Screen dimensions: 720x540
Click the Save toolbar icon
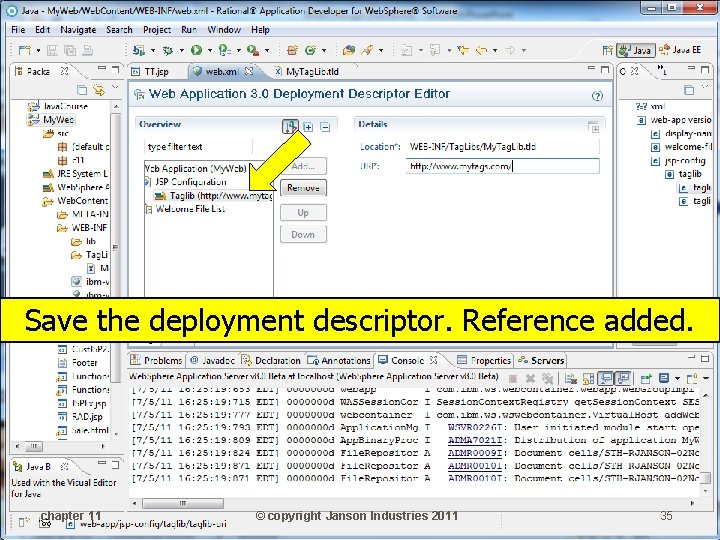(52, 50)
